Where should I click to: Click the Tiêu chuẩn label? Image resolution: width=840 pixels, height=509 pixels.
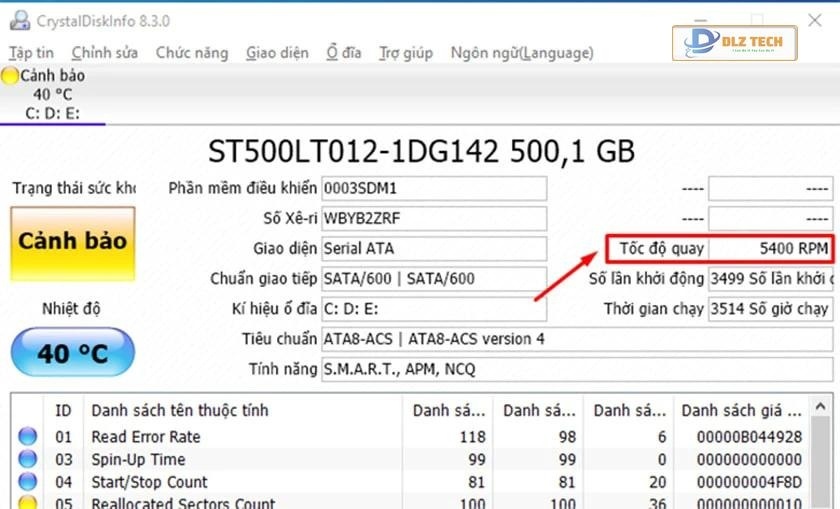point(279,339)
